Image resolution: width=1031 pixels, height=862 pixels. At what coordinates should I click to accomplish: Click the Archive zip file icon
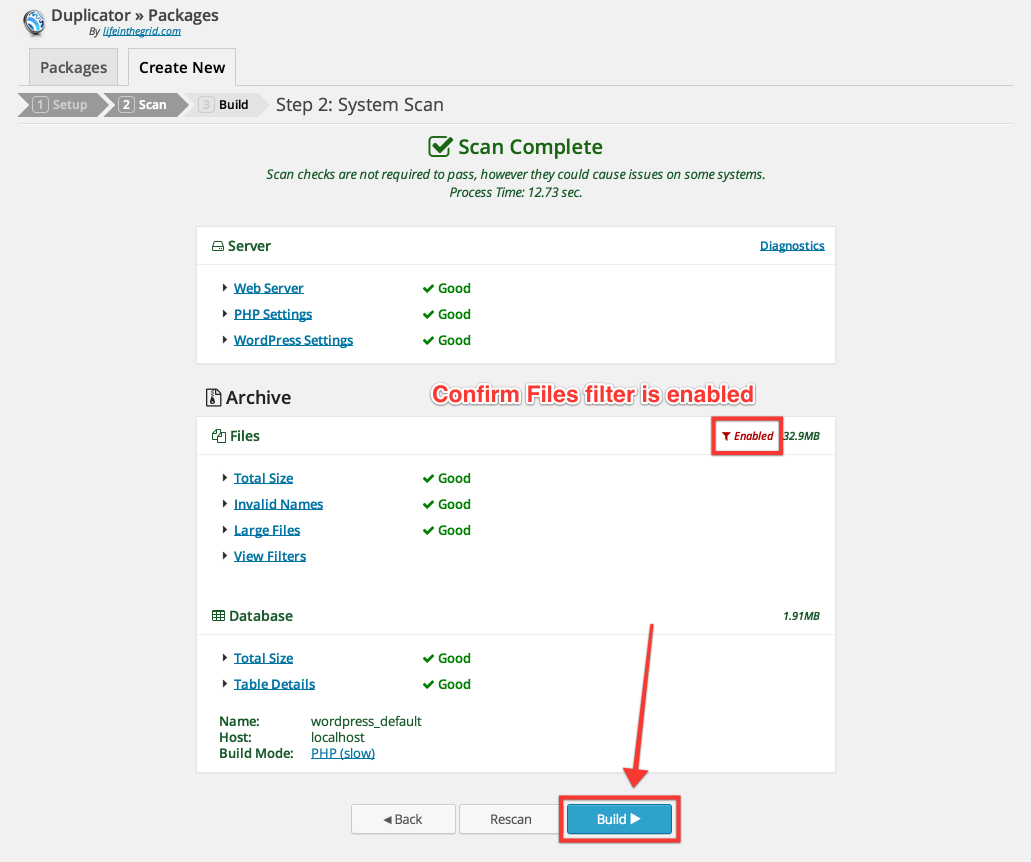[213, 397]
